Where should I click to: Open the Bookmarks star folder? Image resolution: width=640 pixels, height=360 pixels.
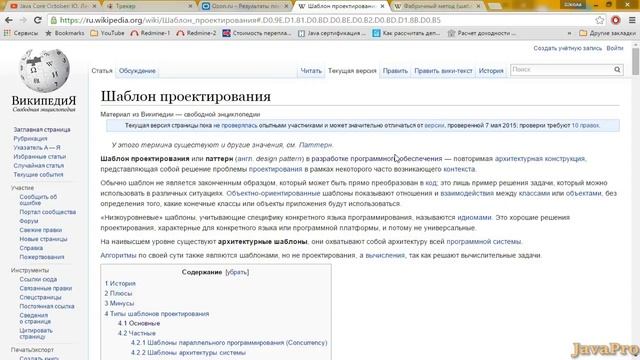pos(64,33)
